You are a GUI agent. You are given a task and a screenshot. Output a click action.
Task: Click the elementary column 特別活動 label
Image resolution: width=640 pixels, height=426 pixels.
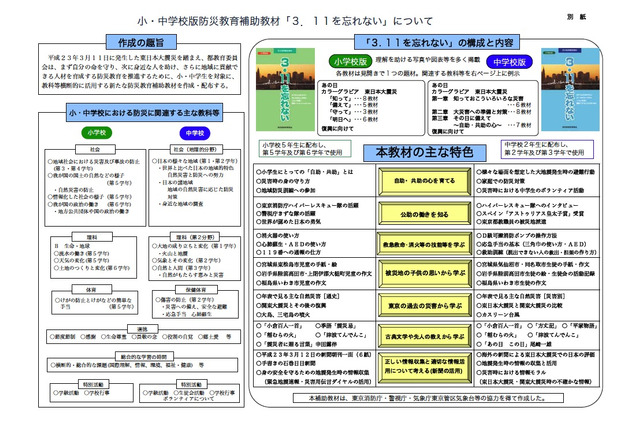pyautogui.click(x=93, y=384)
